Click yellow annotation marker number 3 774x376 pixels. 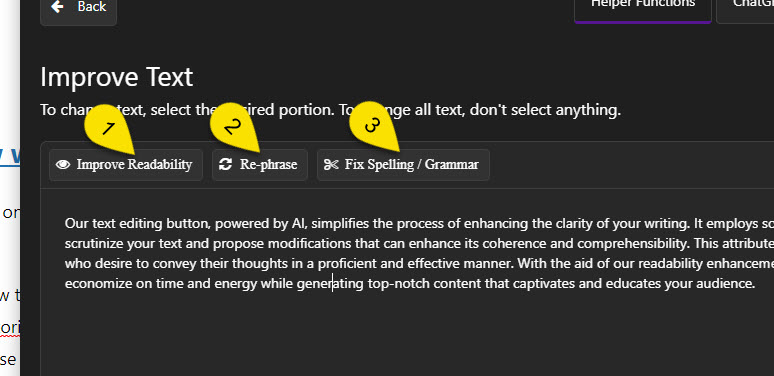(x=373, y=125)
